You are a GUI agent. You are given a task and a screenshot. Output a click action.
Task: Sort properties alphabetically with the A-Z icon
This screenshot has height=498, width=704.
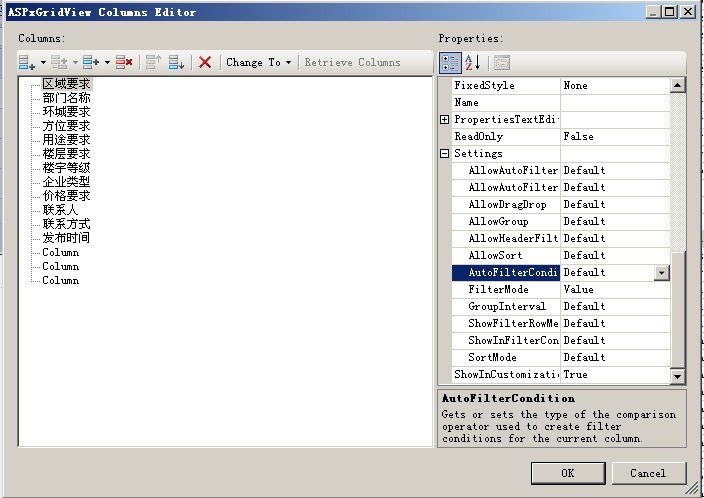coord(473,63)
